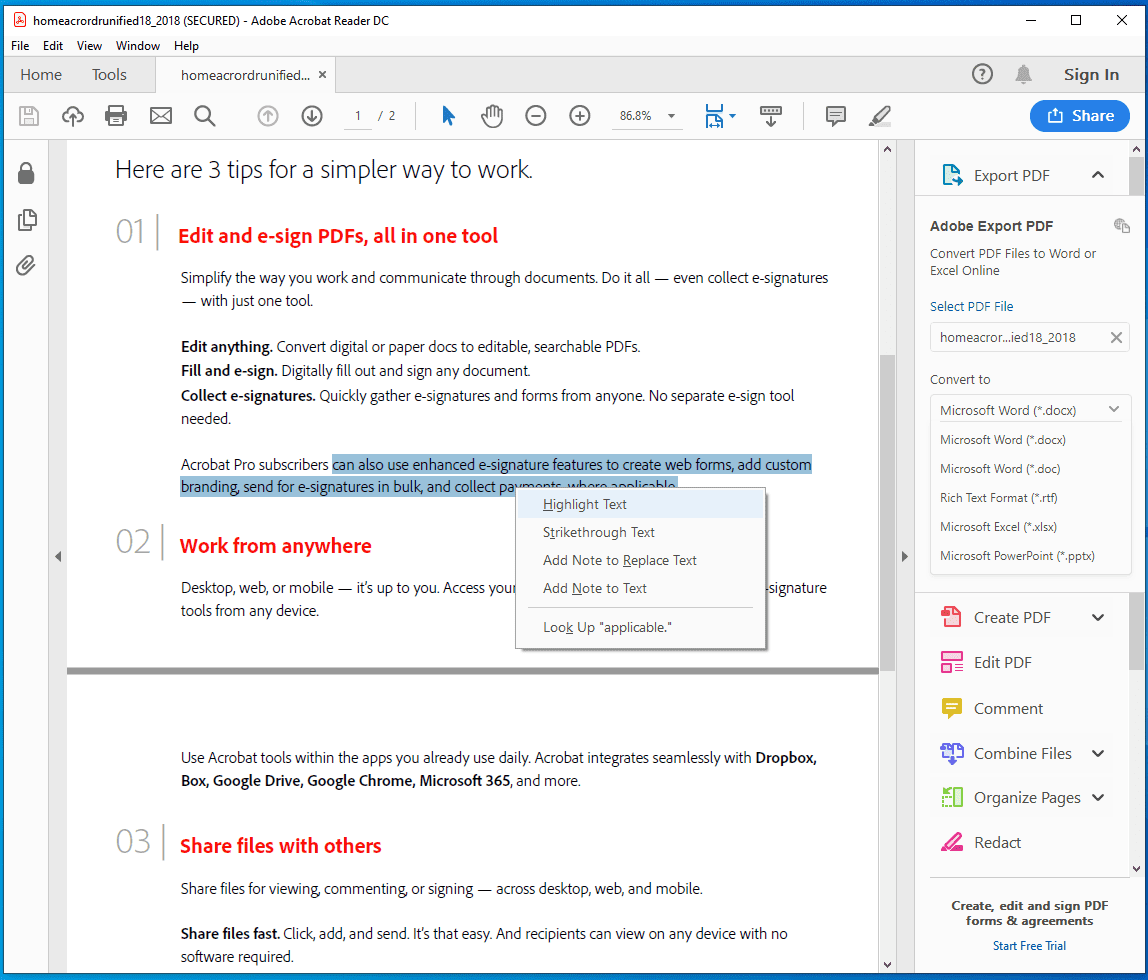Click the tools pane scrollbar down arrow
Viewport: 1148px width, 980px height.
tap(1136, 869)
